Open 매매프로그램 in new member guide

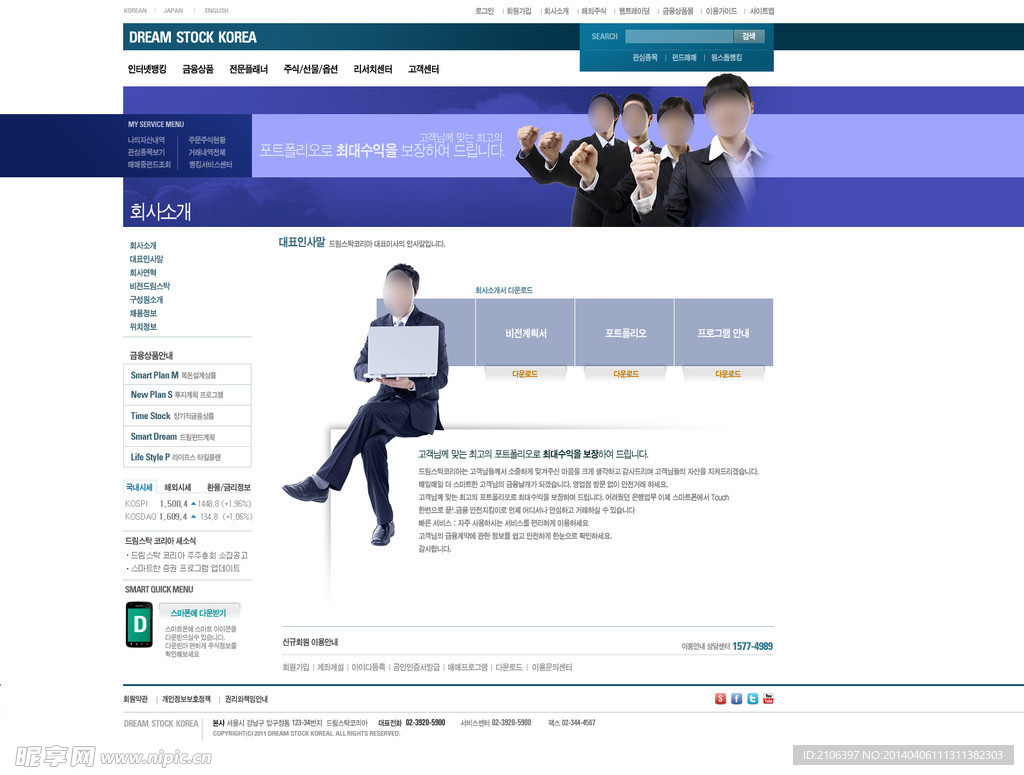pos(468,667)
